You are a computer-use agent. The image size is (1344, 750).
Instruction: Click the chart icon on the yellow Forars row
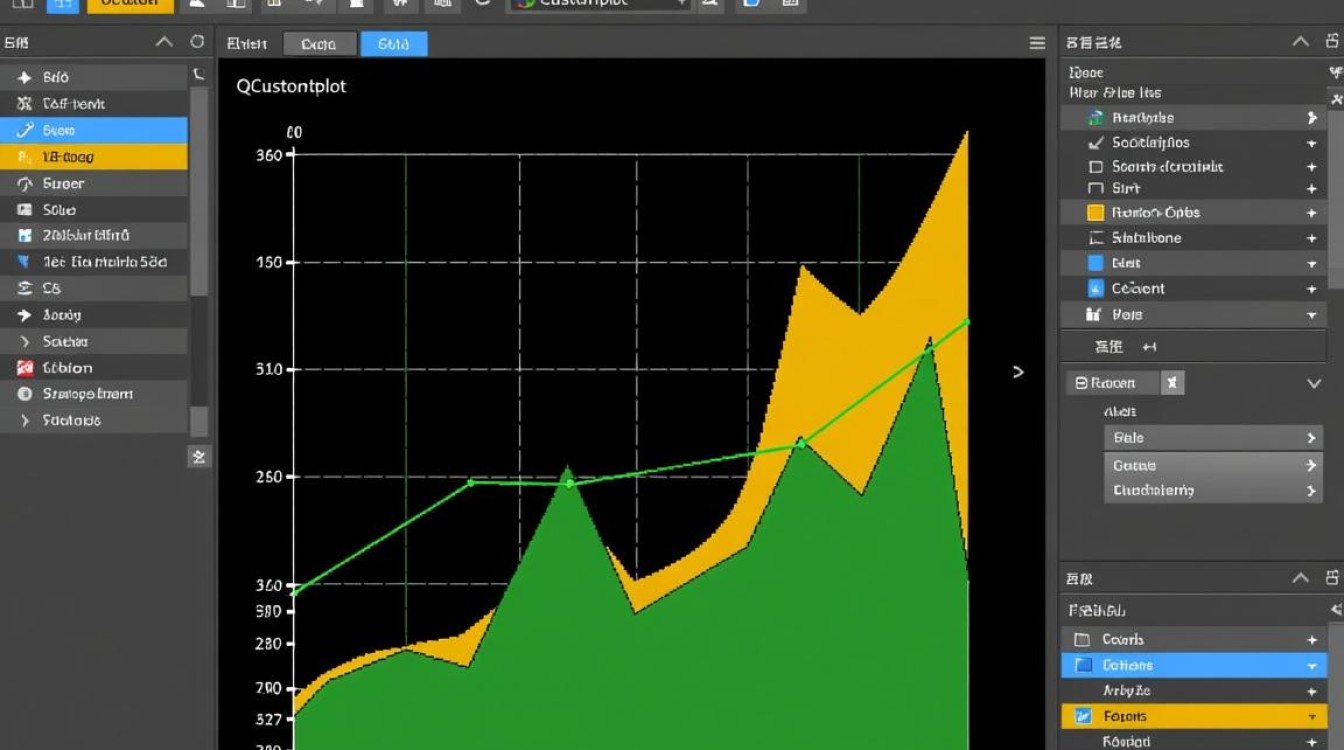click(1081, 716)
